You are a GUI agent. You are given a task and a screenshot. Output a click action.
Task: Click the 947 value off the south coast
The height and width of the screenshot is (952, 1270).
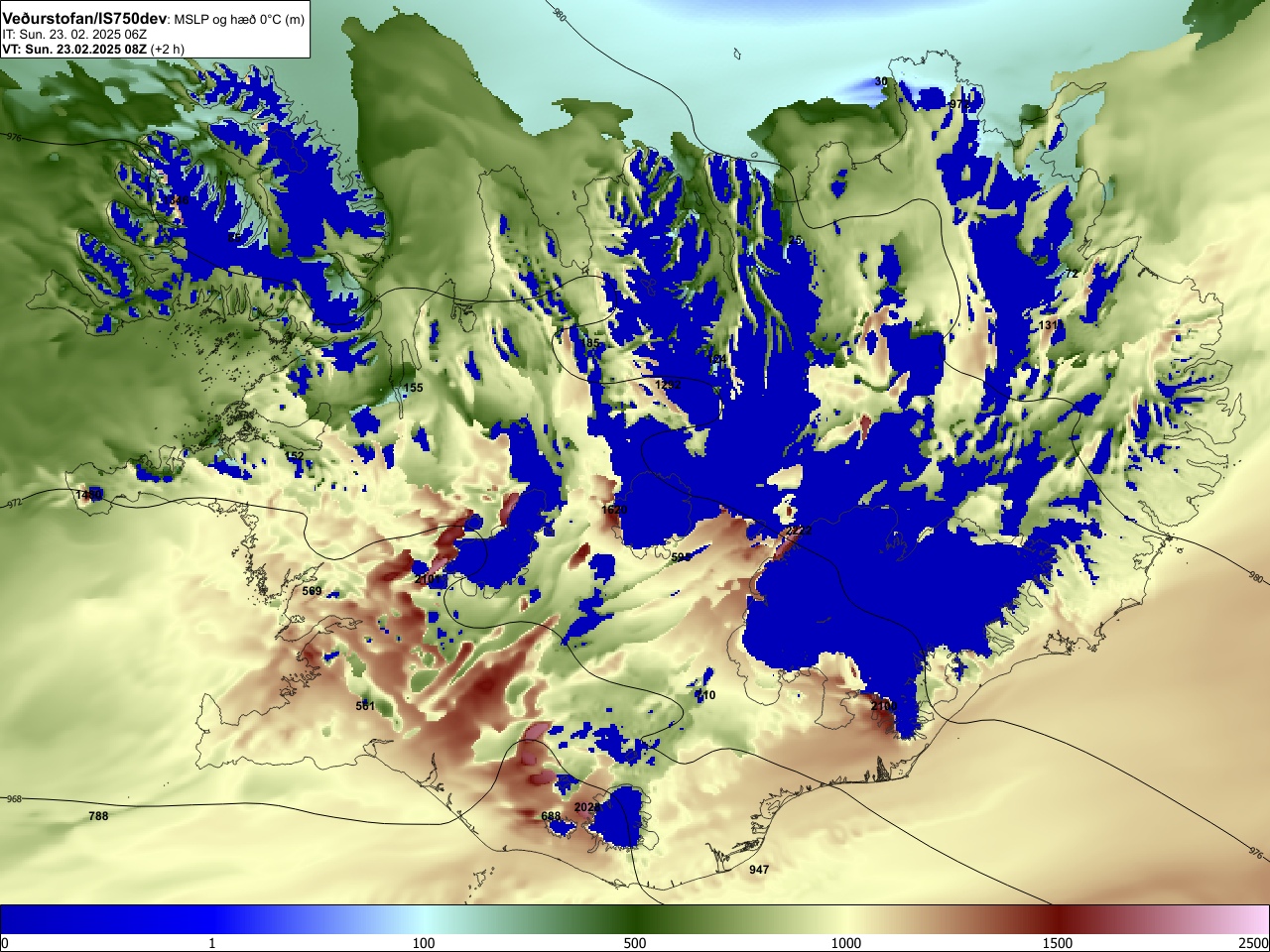759,870
